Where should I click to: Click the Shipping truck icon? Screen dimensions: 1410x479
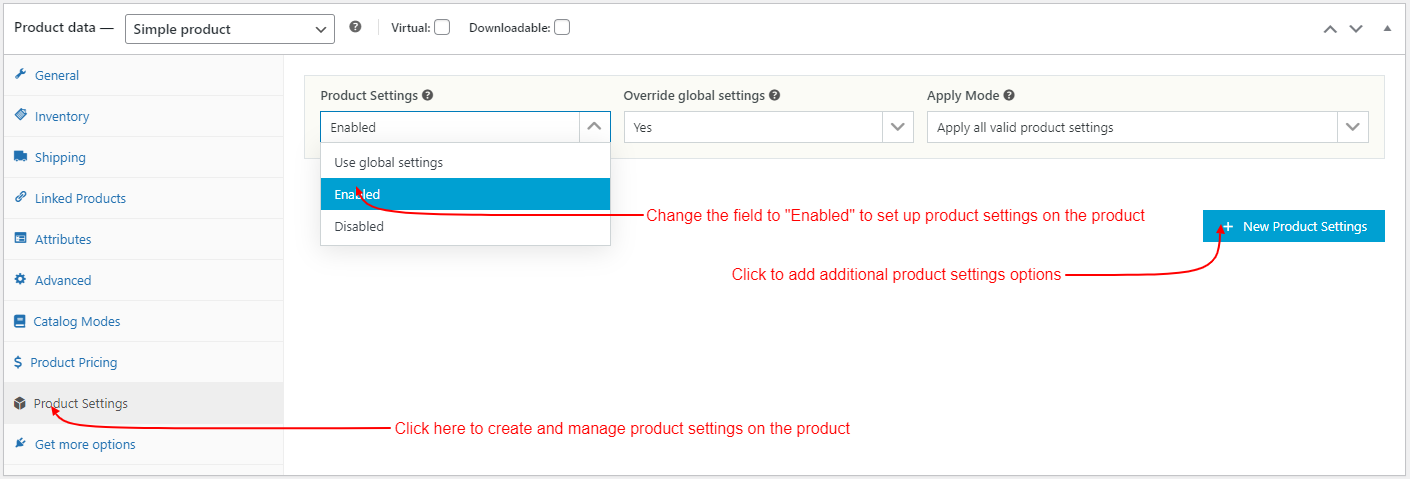pyautogui.click(x=20, y=157)
